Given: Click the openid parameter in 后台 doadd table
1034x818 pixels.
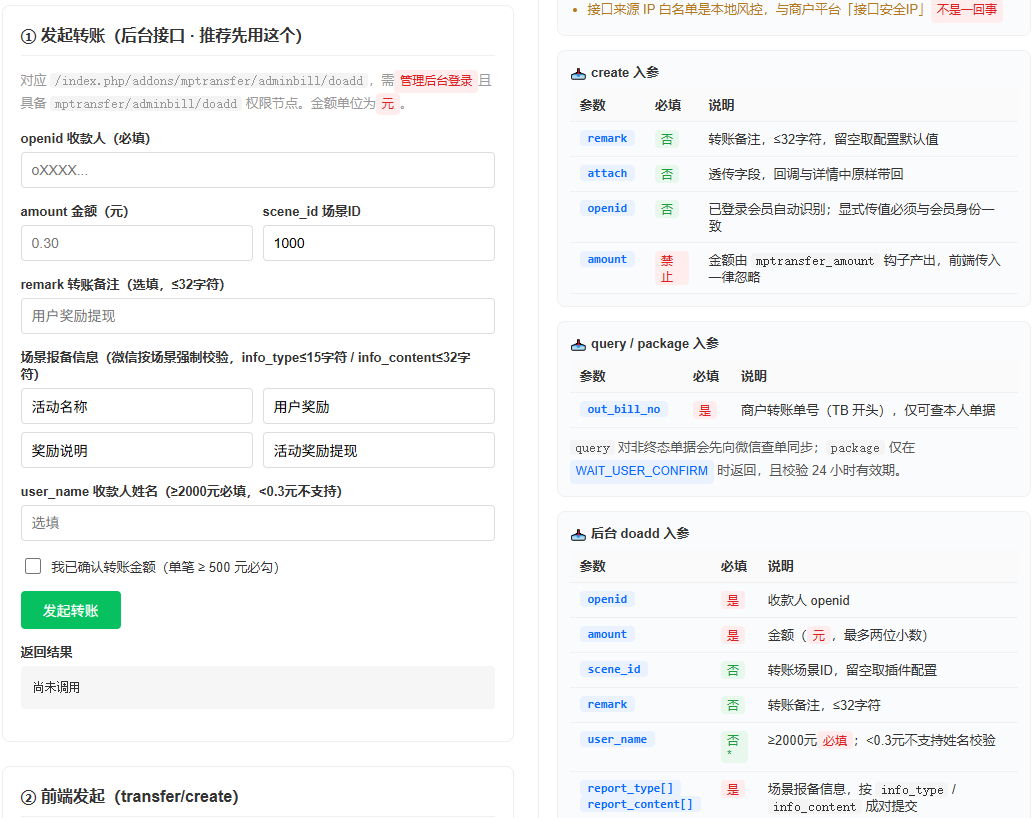Looking at the screenshot, I should click(x=607, y=600).
